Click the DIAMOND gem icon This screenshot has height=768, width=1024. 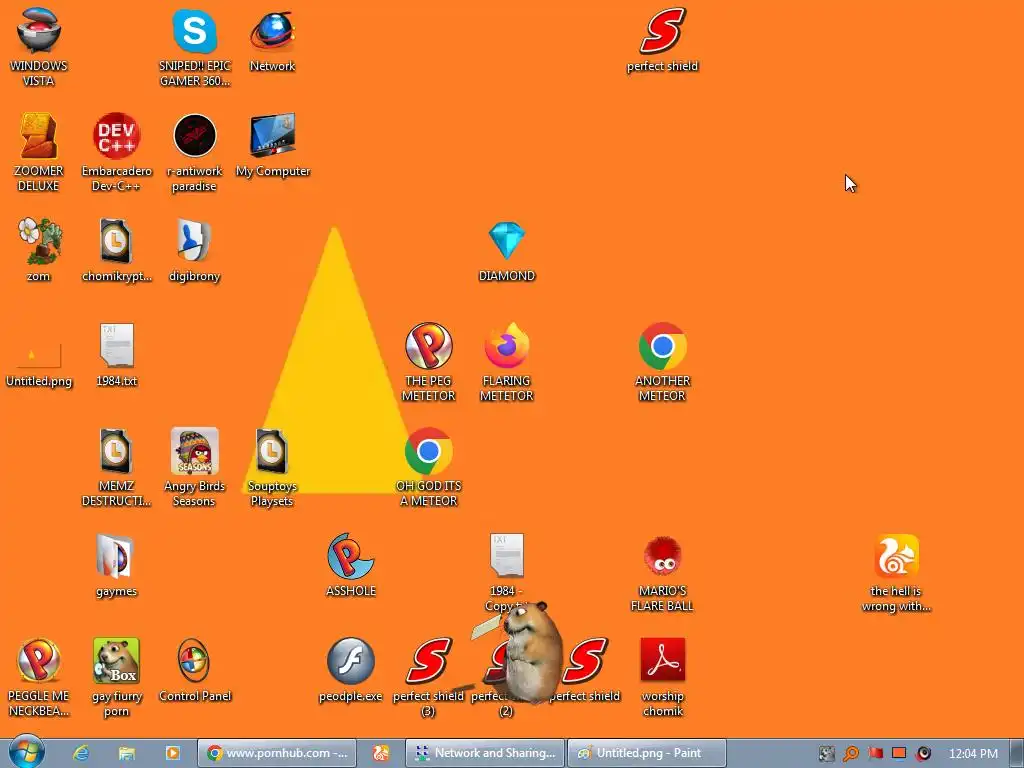[x=507, y=249]
